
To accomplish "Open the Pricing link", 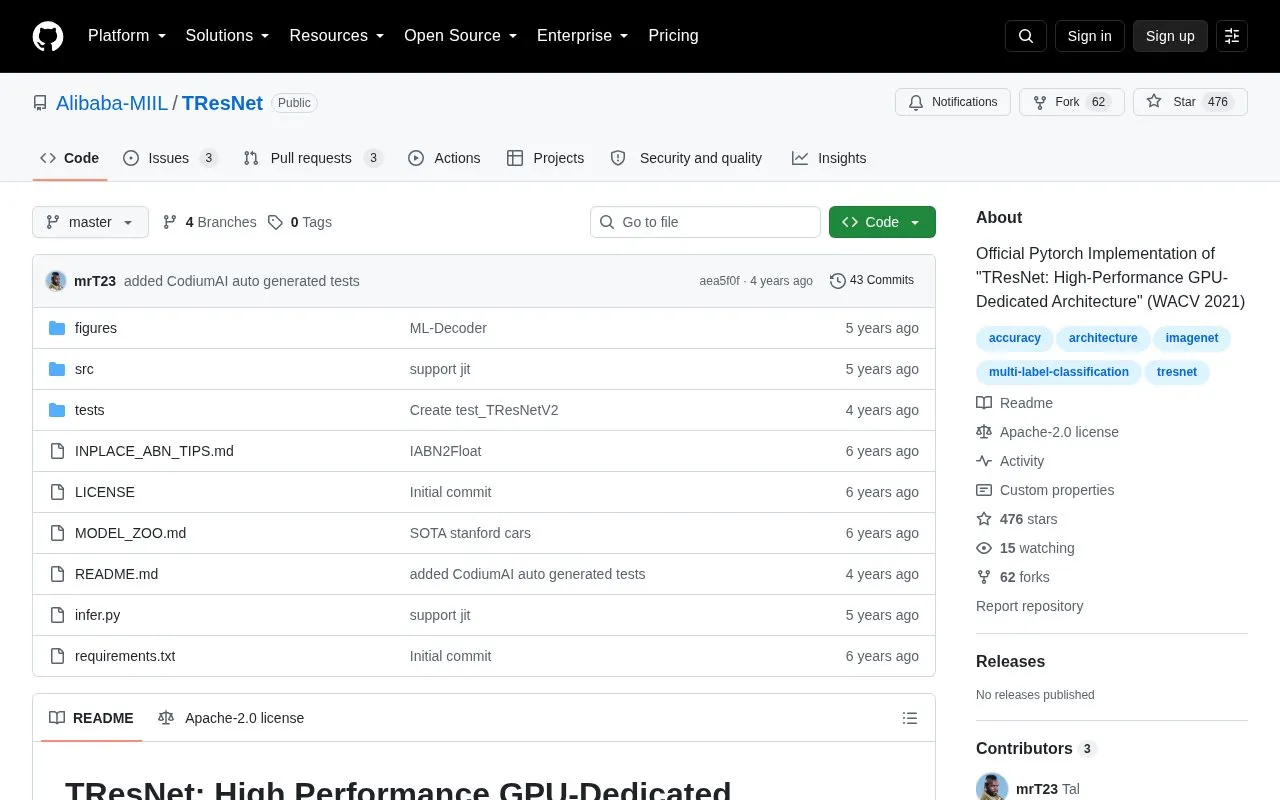I will [x=673, y=36].
